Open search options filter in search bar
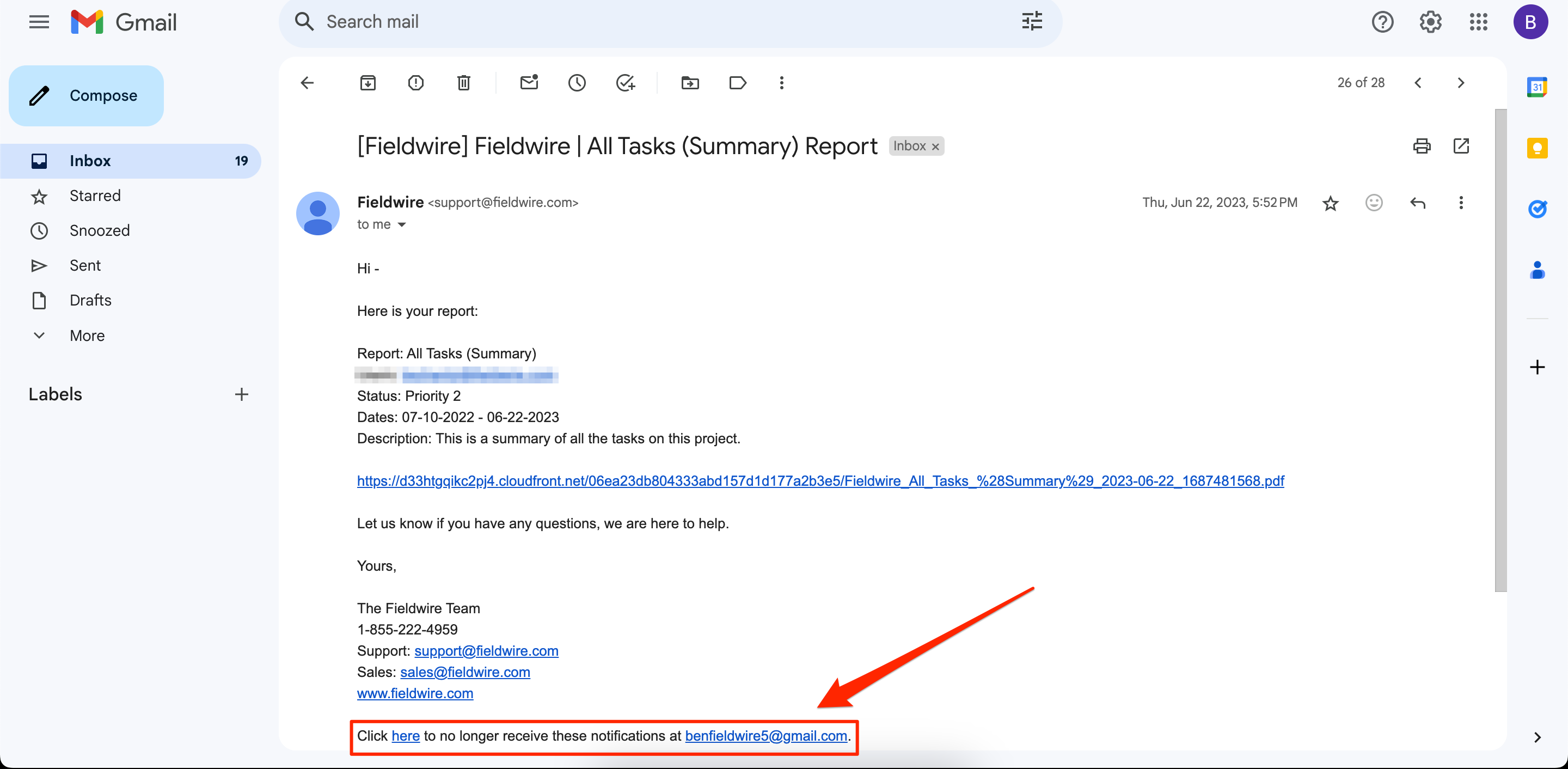Viewport: 1568px width, 769px height. 1032,22
